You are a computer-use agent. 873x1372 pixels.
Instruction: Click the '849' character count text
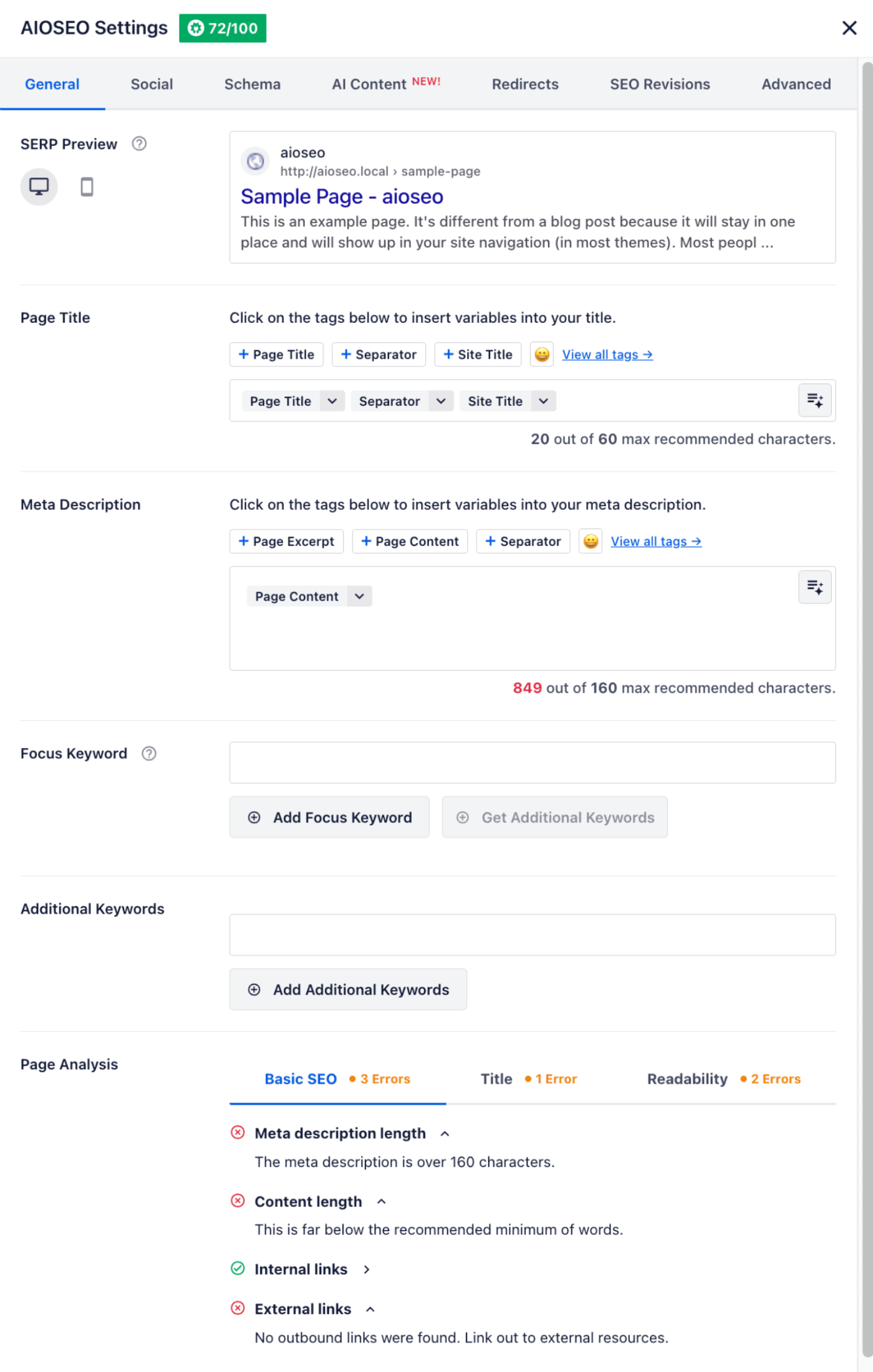pos(527,688)
